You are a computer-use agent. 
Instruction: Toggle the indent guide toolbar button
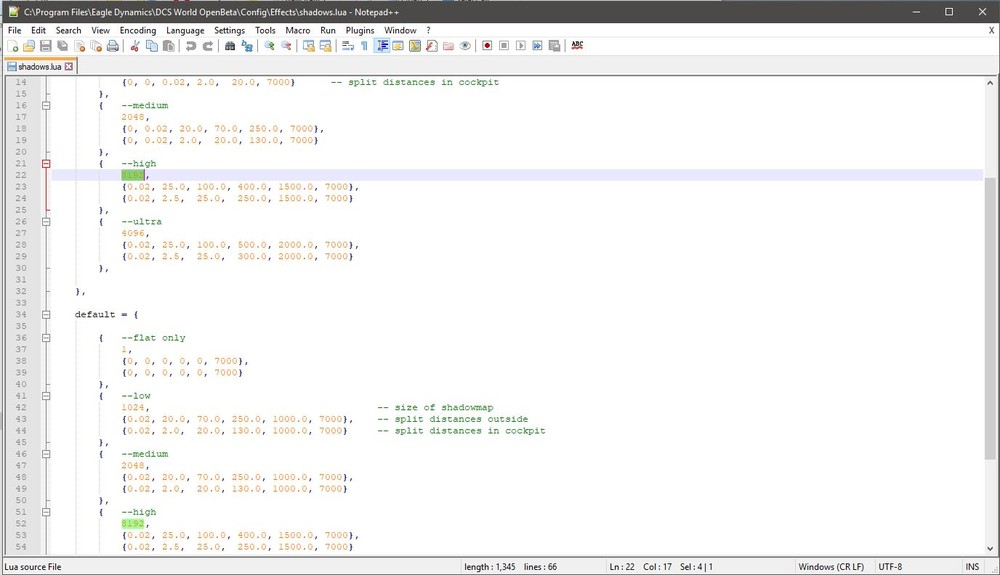click(382, 46)
